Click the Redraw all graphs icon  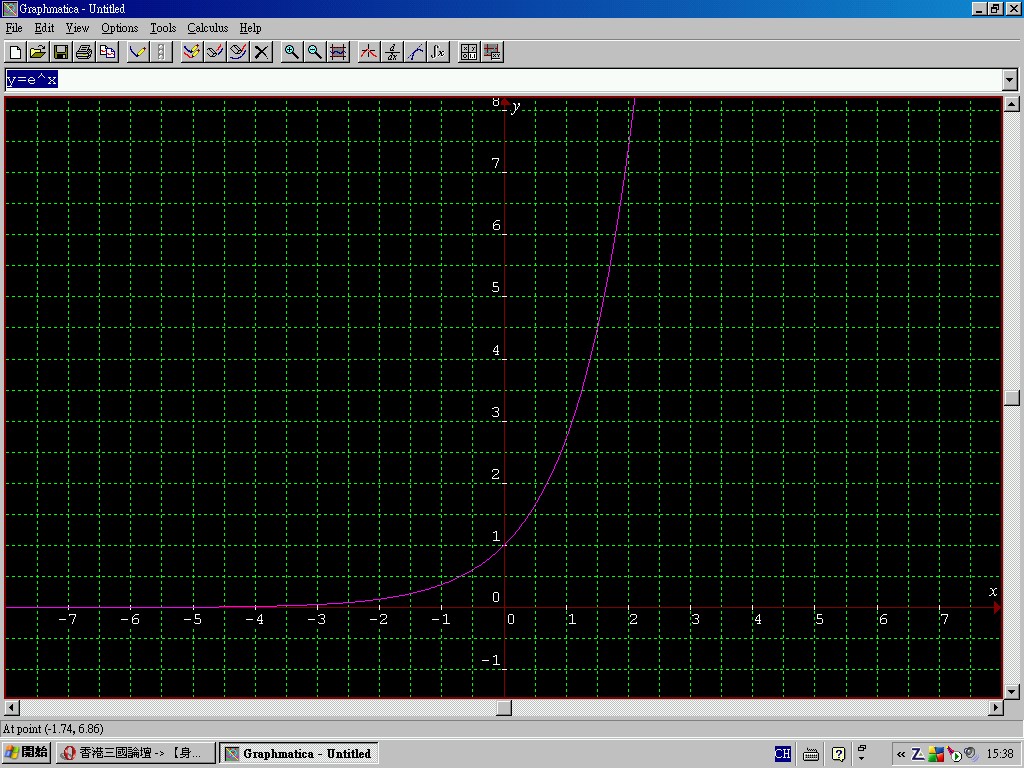[191, 52]
